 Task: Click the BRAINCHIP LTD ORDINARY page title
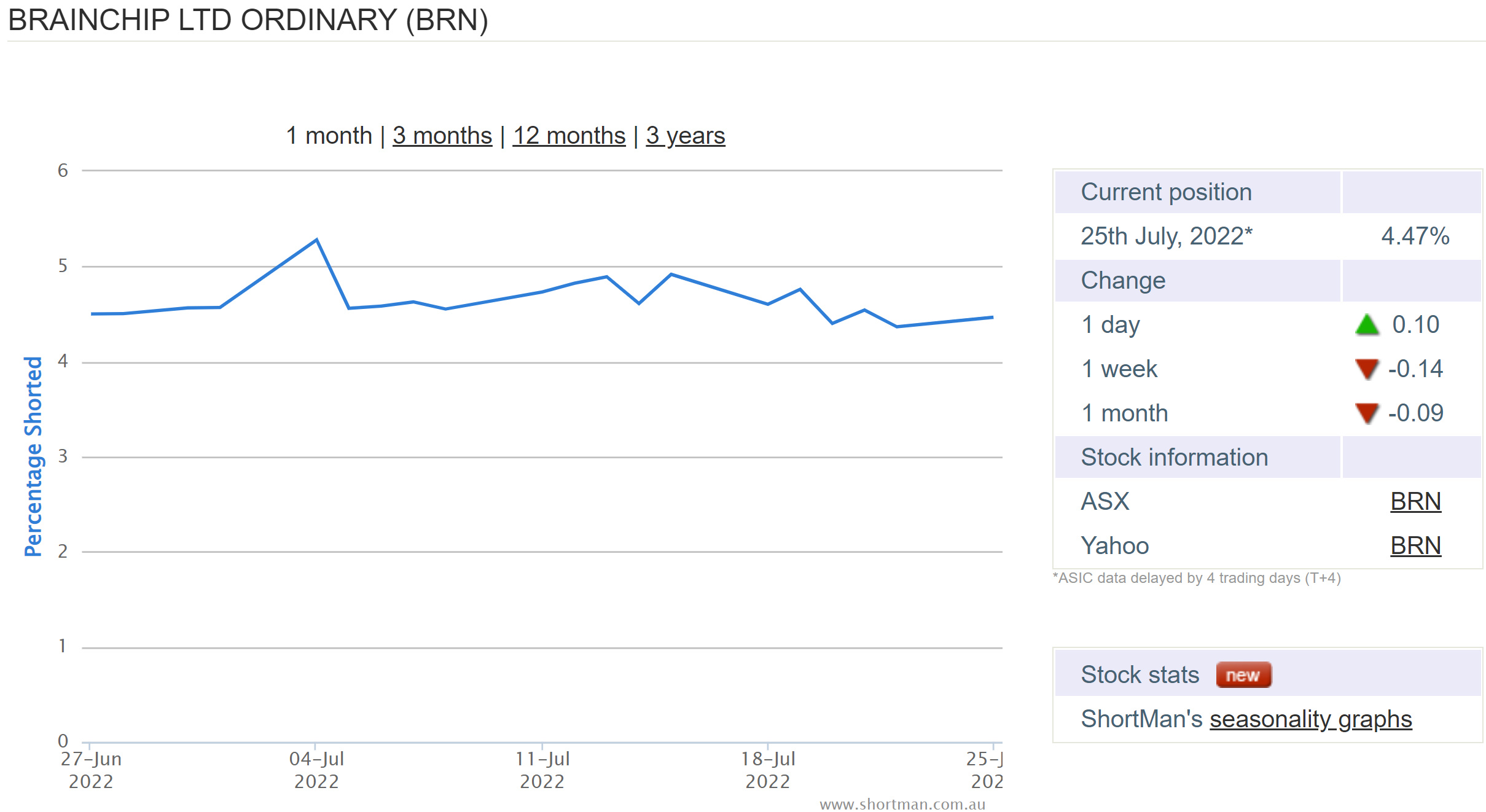(x=248, y=20)
